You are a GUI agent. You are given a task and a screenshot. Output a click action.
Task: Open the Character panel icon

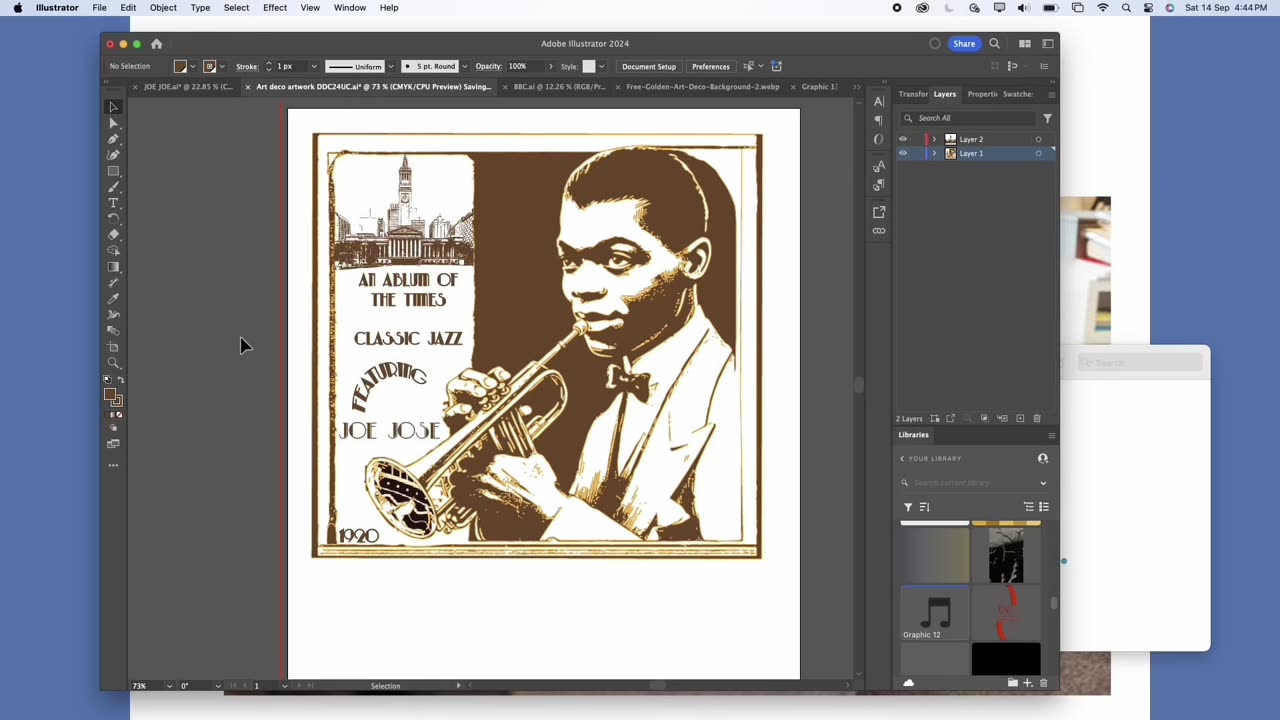click(x=878, y=102)
